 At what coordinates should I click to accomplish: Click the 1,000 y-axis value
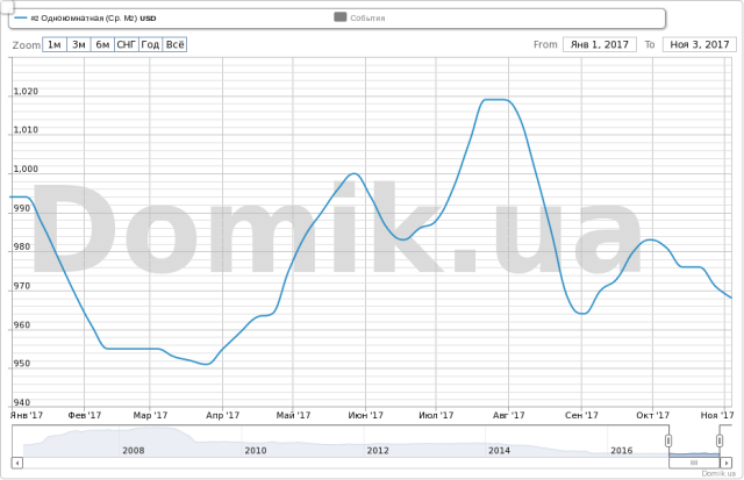click(x=26, y=169)
